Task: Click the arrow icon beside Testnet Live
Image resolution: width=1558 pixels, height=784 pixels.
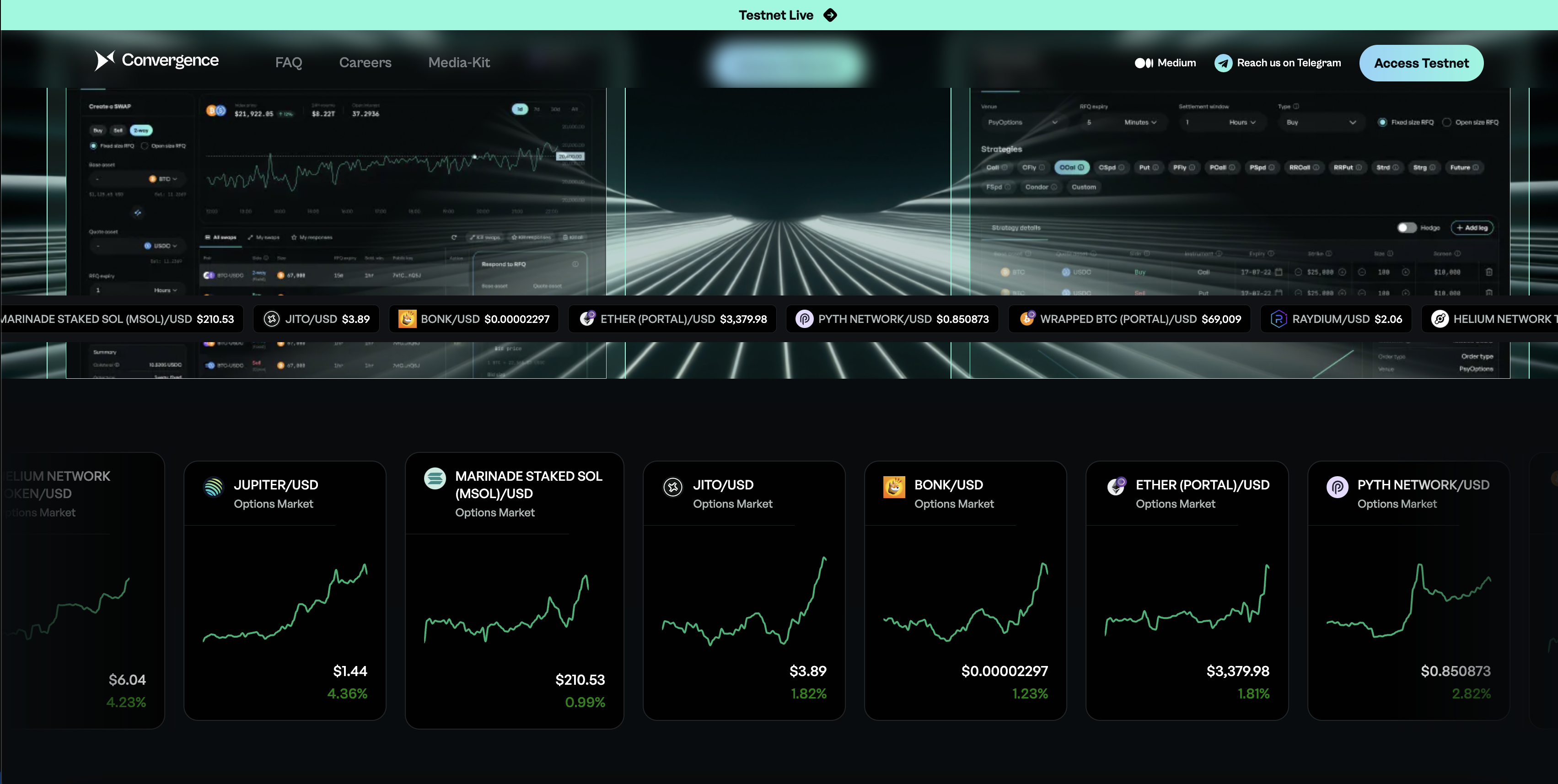Action: (x=830, y=15)
